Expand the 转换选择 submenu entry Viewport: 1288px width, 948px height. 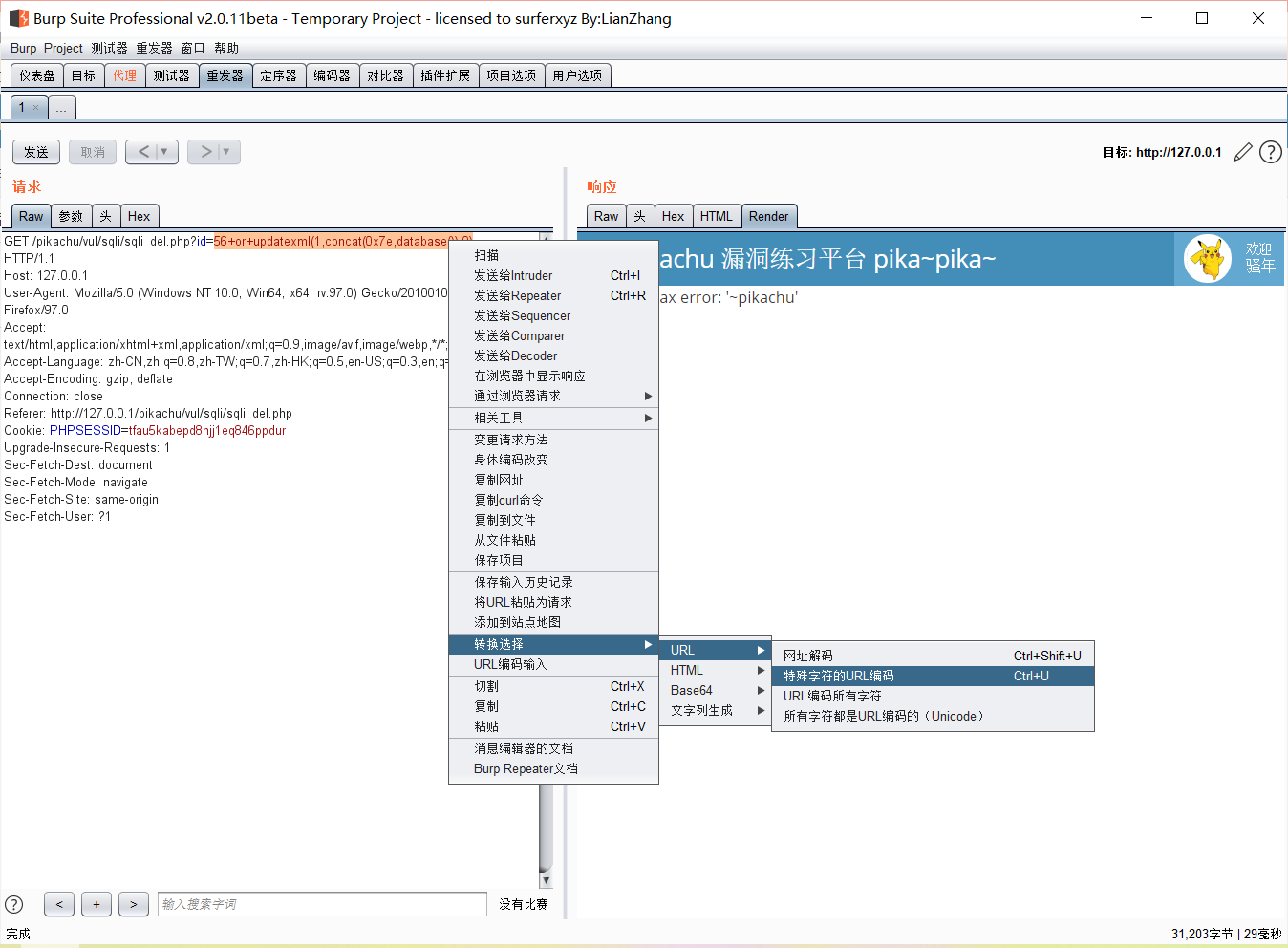tap(553, 644)
